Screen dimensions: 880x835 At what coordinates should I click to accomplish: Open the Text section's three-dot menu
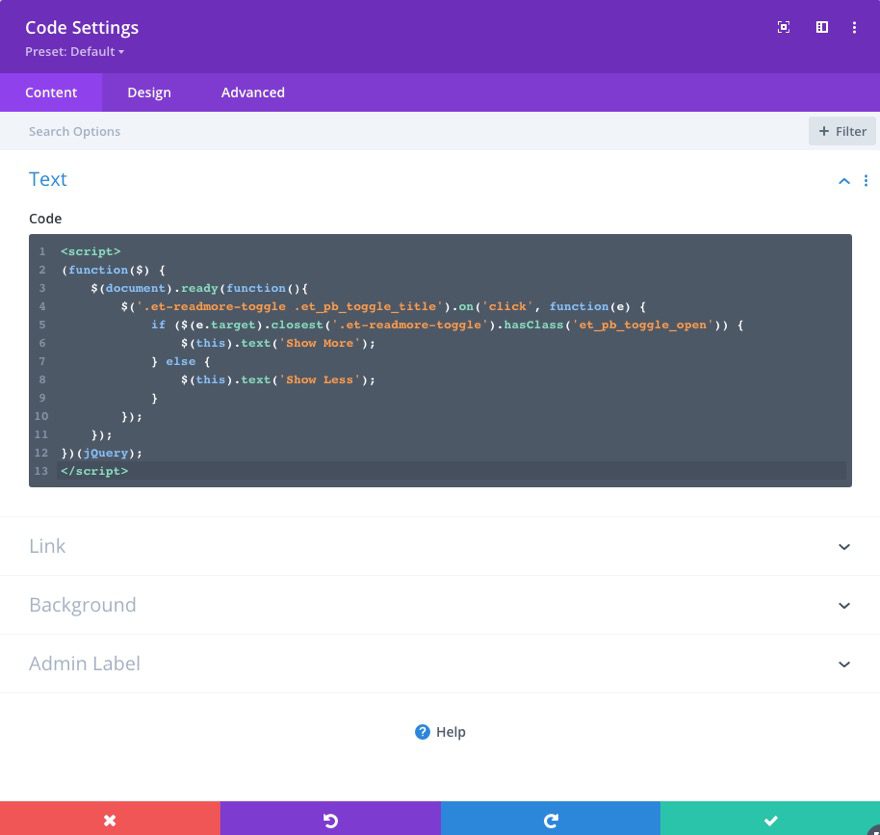[x=866, y=180]
